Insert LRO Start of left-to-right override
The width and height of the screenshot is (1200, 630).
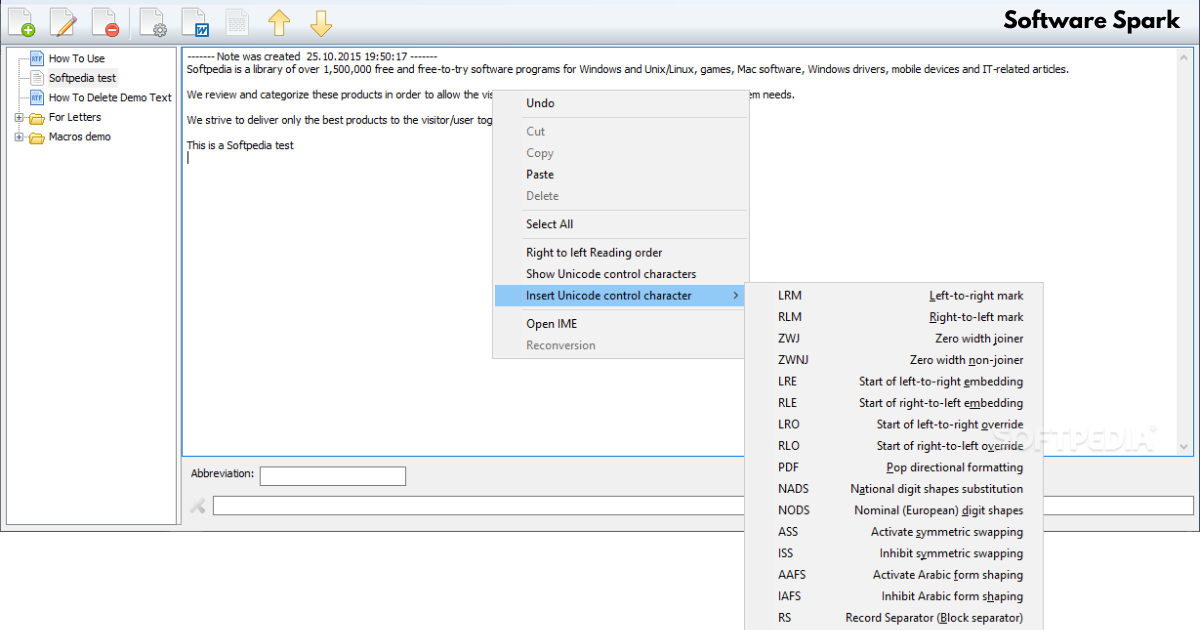[894, 424]
